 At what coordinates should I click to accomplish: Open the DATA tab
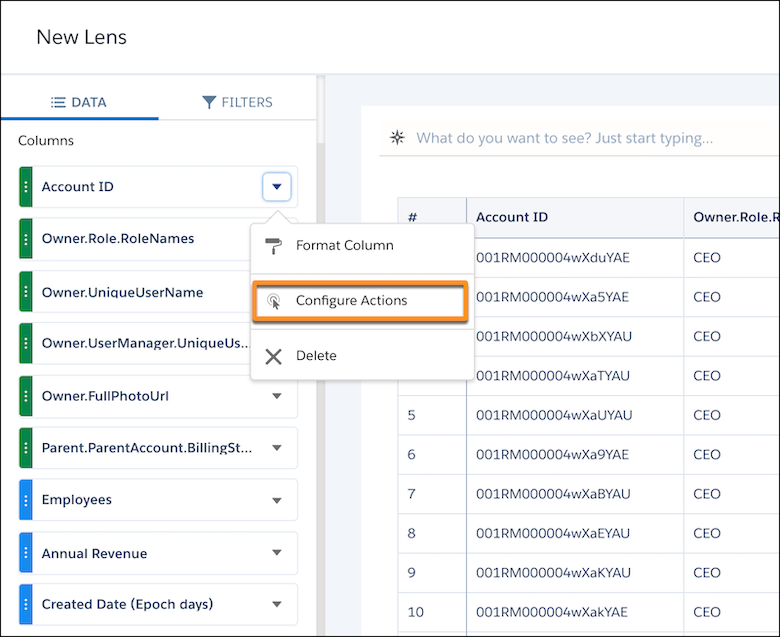click(x=79, y=102)
